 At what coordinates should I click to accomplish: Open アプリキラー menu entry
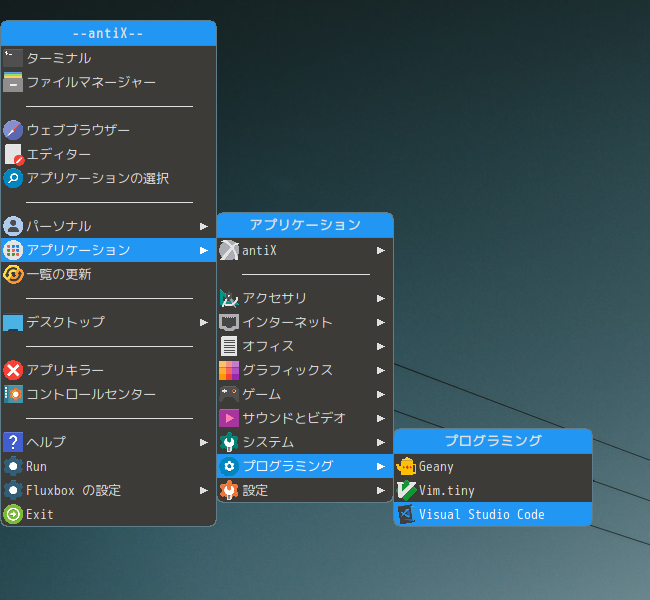109,370
